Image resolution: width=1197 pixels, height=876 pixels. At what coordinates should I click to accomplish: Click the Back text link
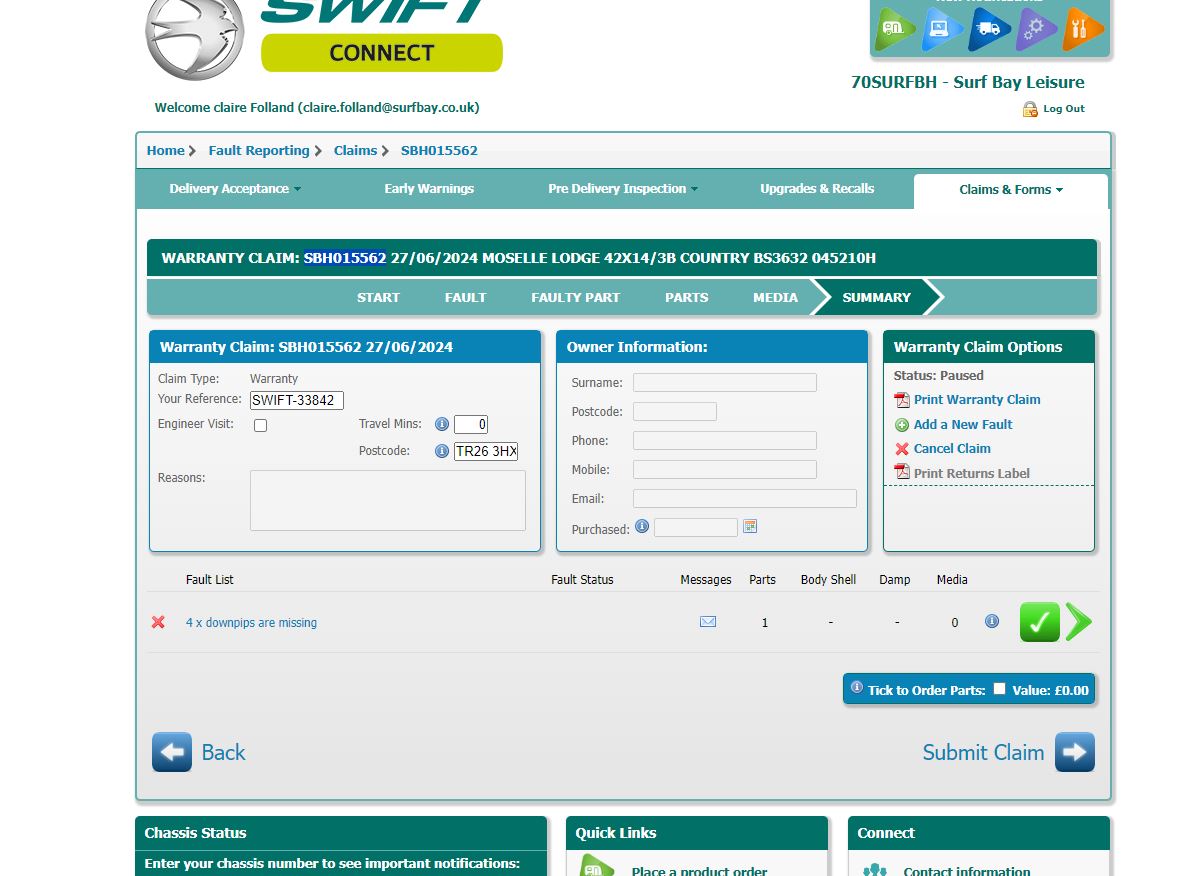pos(223,752)
